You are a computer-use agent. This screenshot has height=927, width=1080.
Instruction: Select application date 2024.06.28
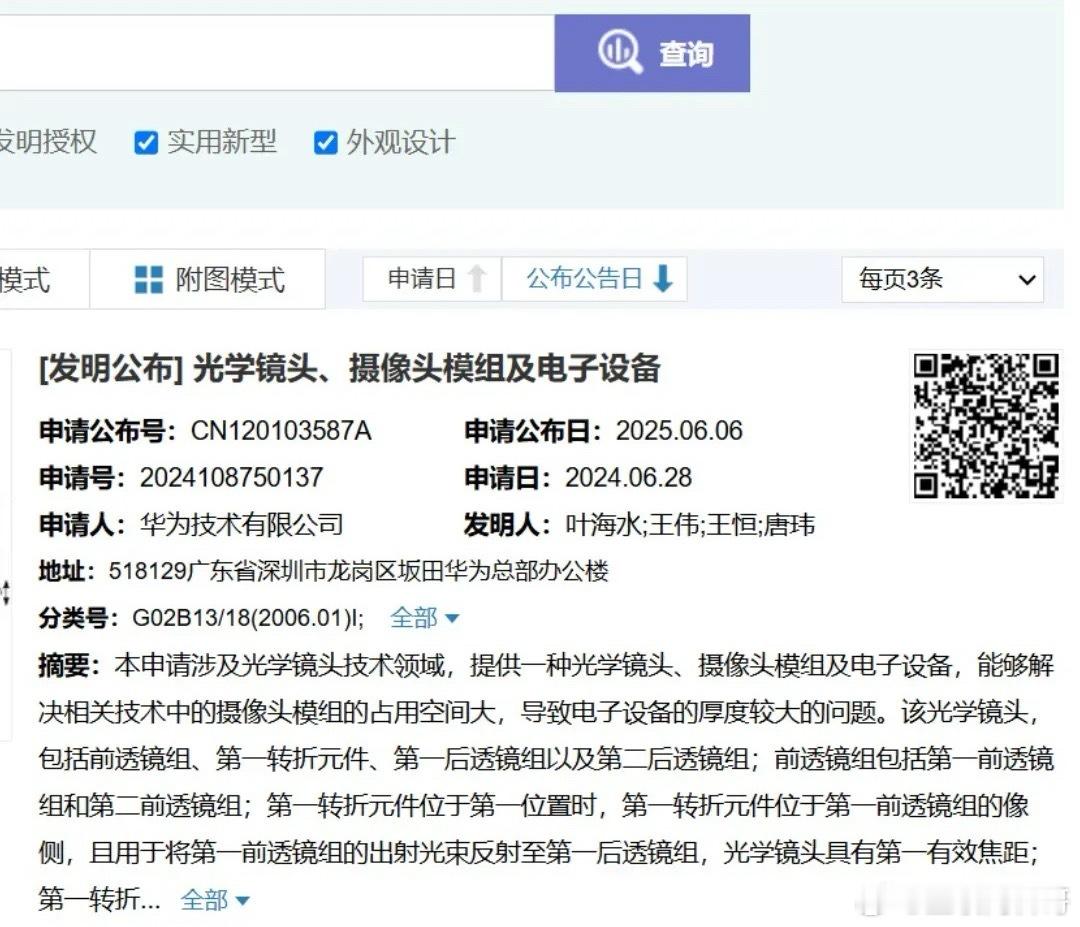(628, 478)
